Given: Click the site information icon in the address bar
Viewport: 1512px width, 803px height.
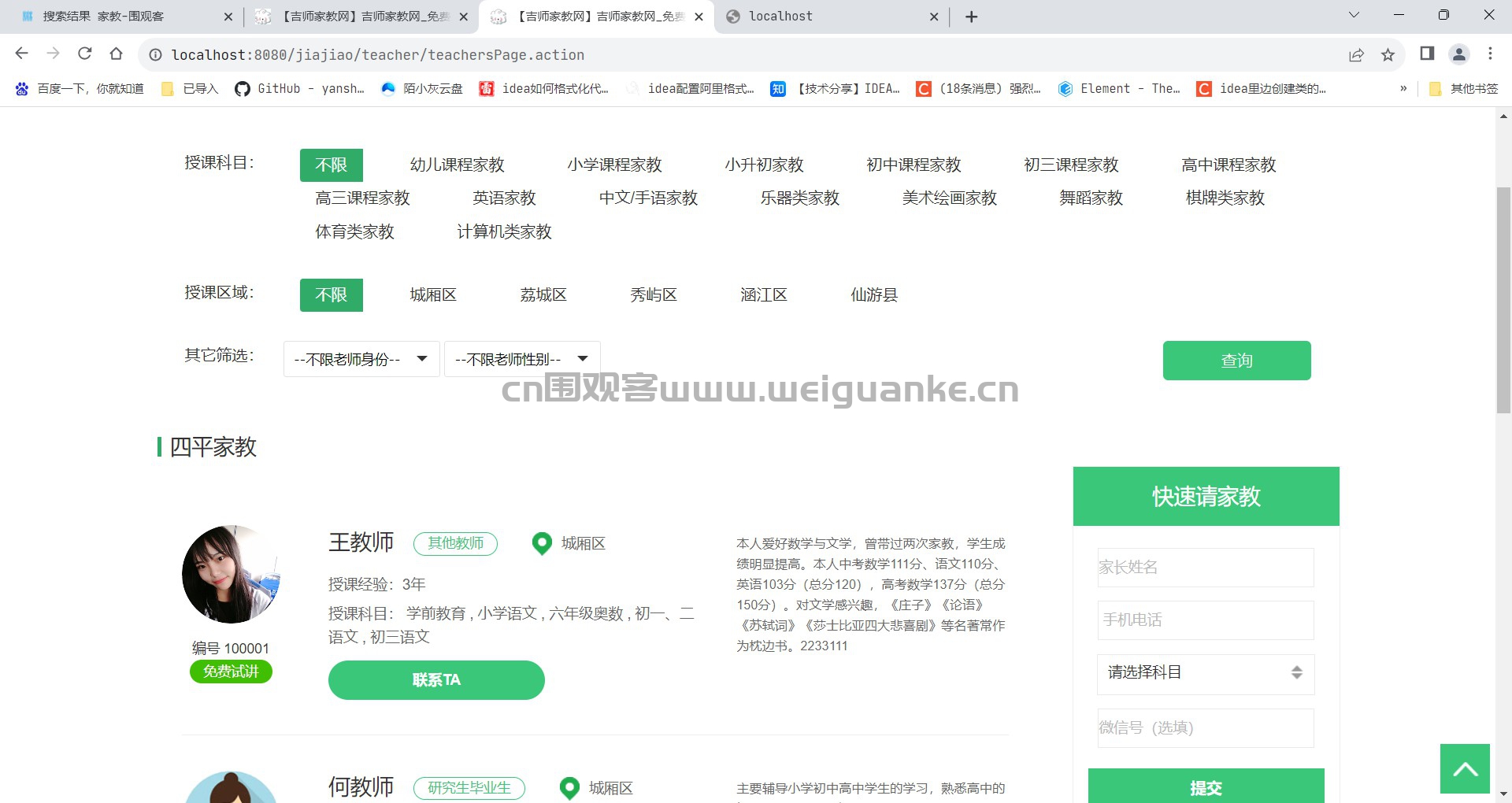Looking at the screenshot, I should click(156, 55).
